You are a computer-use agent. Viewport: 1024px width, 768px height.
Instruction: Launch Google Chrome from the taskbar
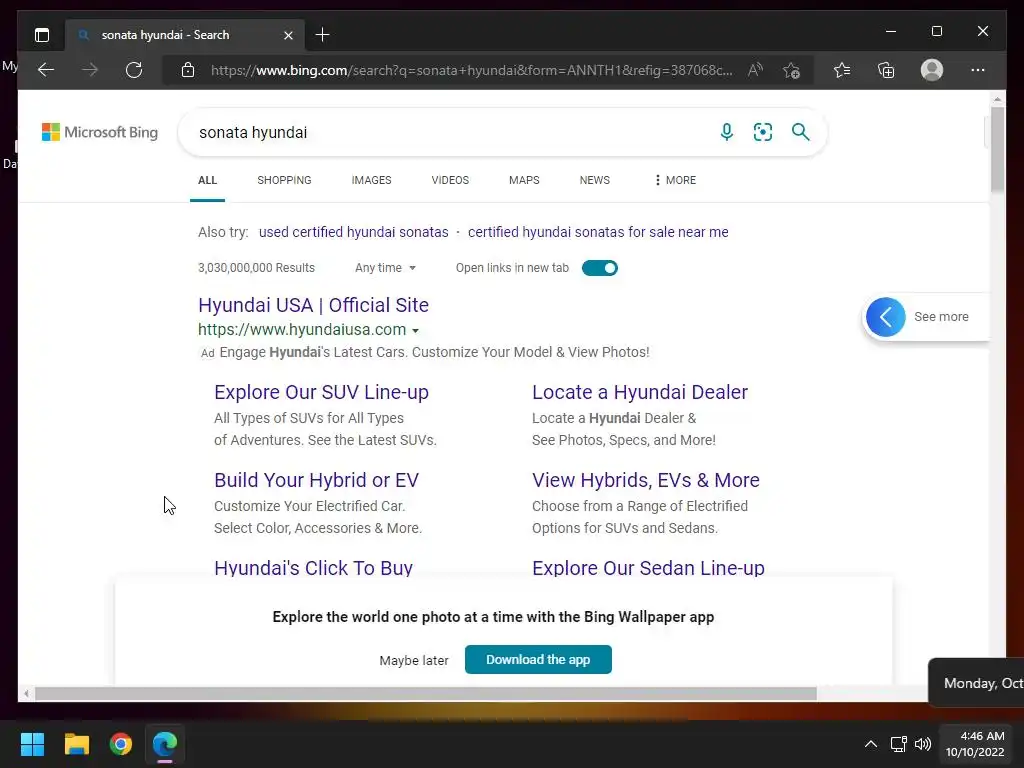pos(121,744)
